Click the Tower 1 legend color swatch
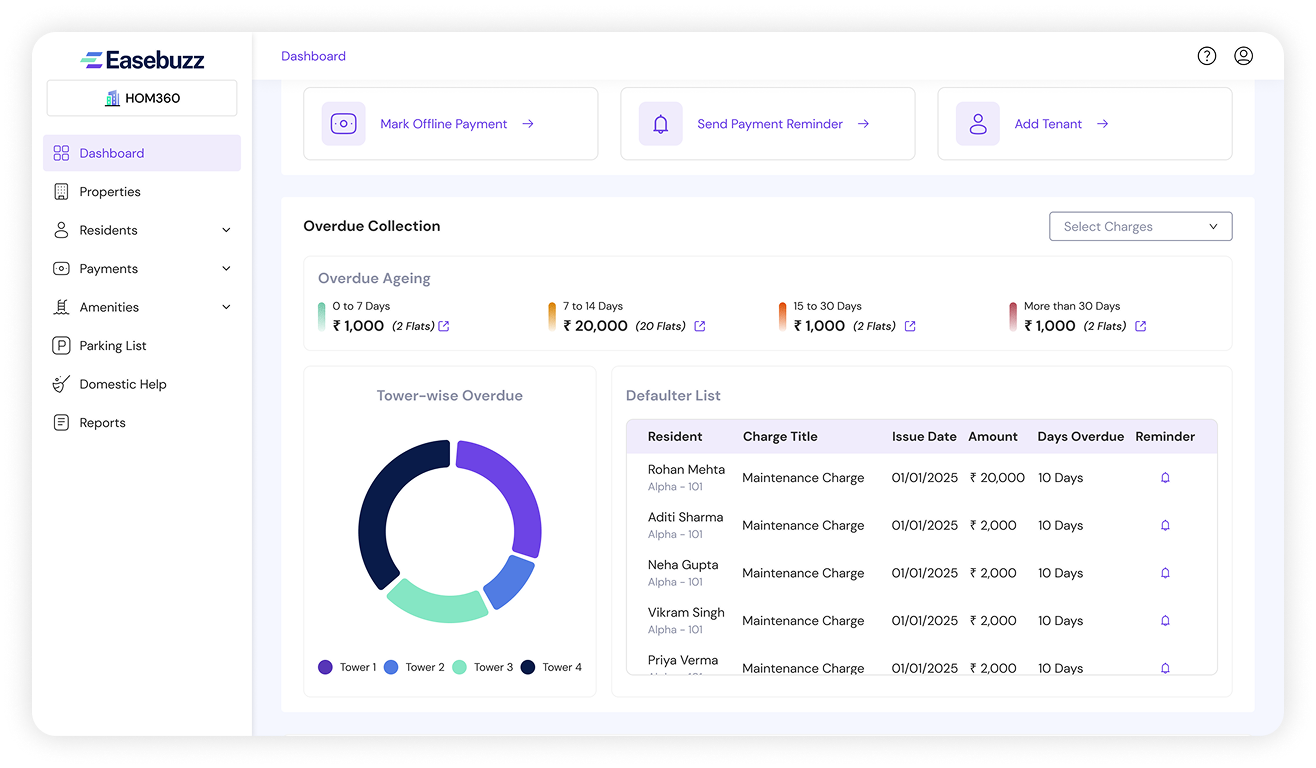 coord(325,667)
